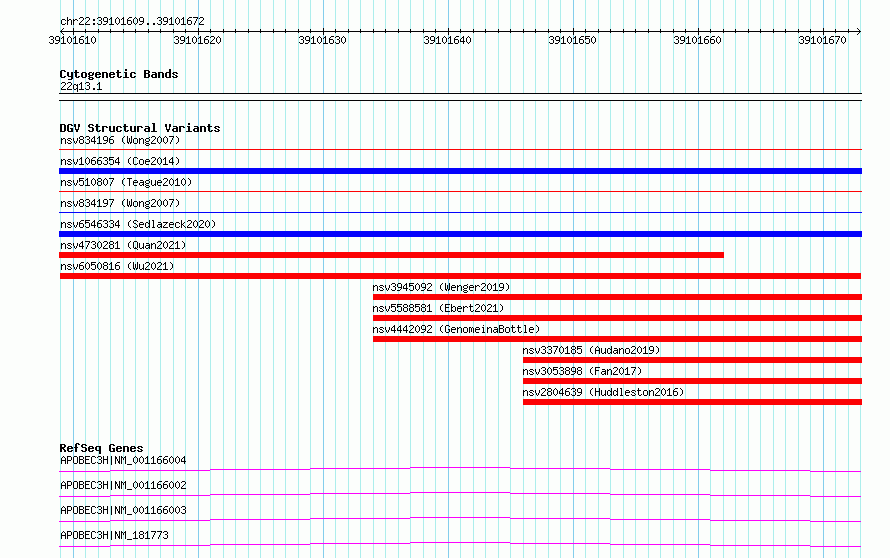The height and width of the screenshot is (558, 890).
Task: Click the 39101610 ruler position label
Action: [73, 40]
